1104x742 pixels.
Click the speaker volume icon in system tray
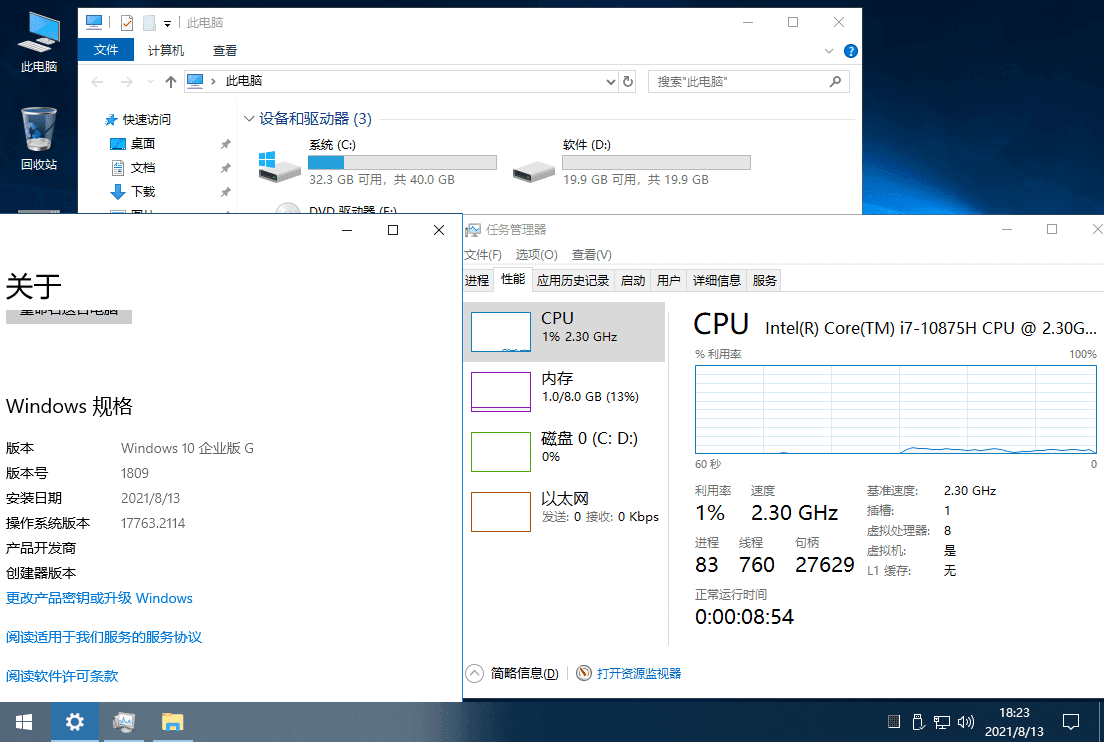[966, 721]
